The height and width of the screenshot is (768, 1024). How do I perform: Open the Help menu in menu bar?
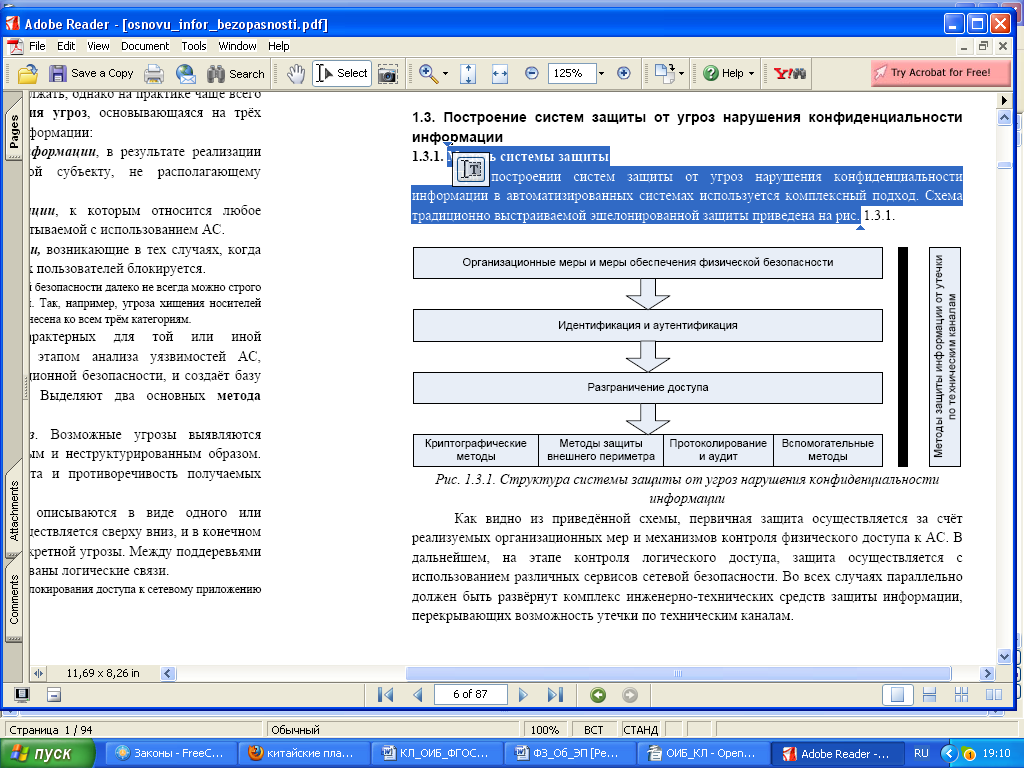pos(278,46)
